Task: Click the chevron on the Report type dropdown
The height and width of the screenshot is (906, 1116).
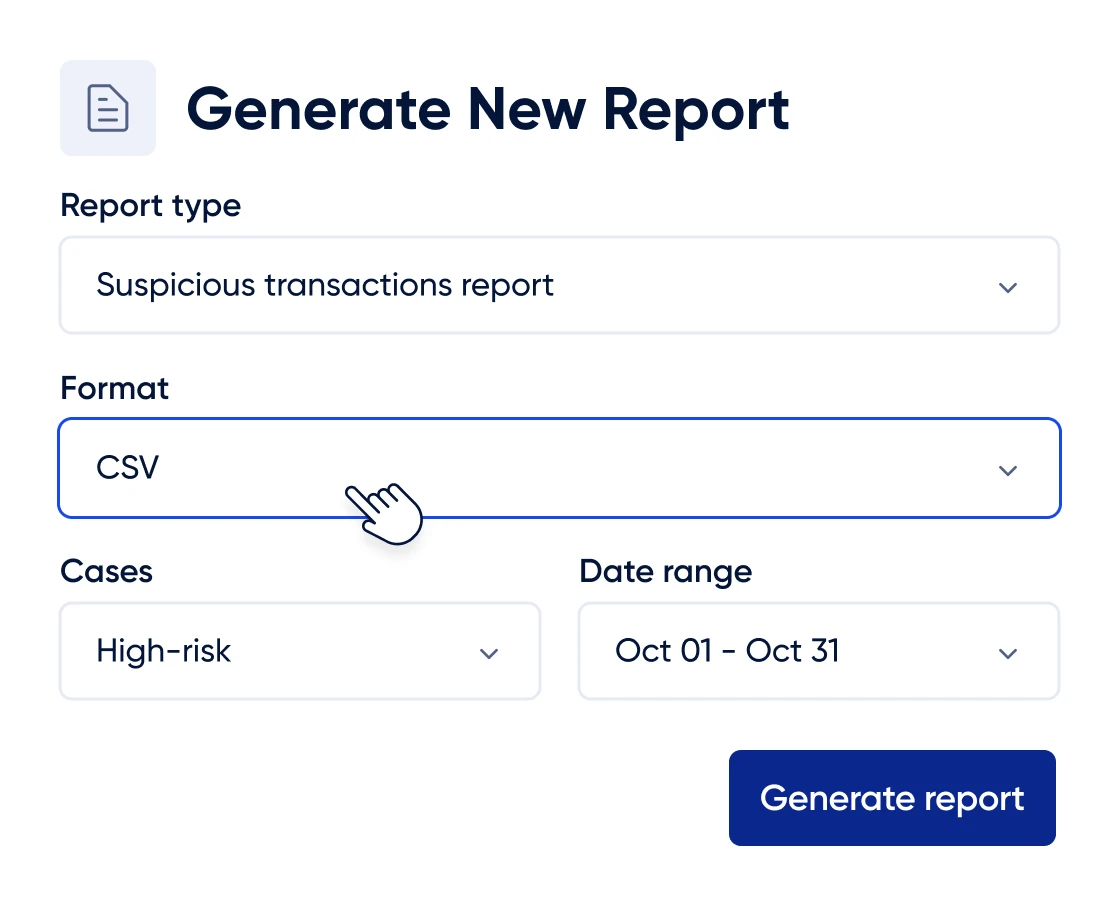Action: pyautogui.click(x=1008, y=287)
